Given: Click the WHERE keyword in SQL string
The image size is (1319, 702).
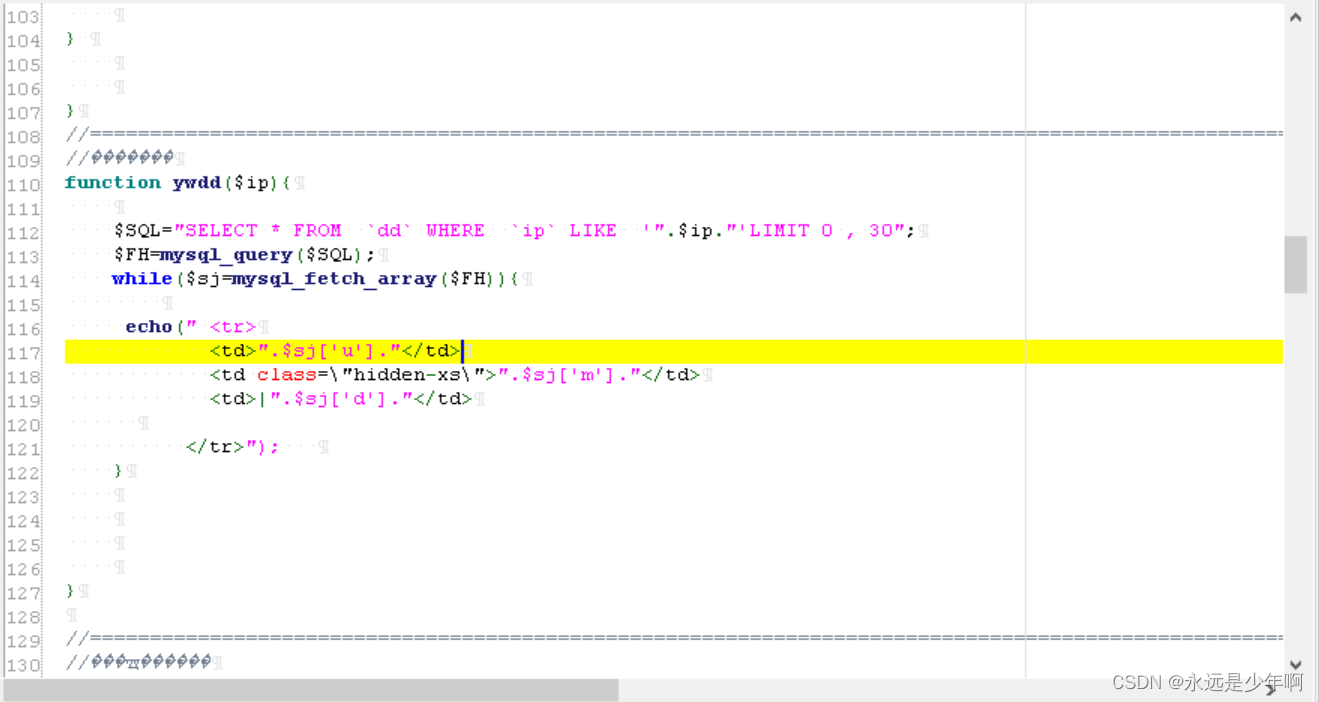Looking at the screenshot, I should click(x=455, y=231).
